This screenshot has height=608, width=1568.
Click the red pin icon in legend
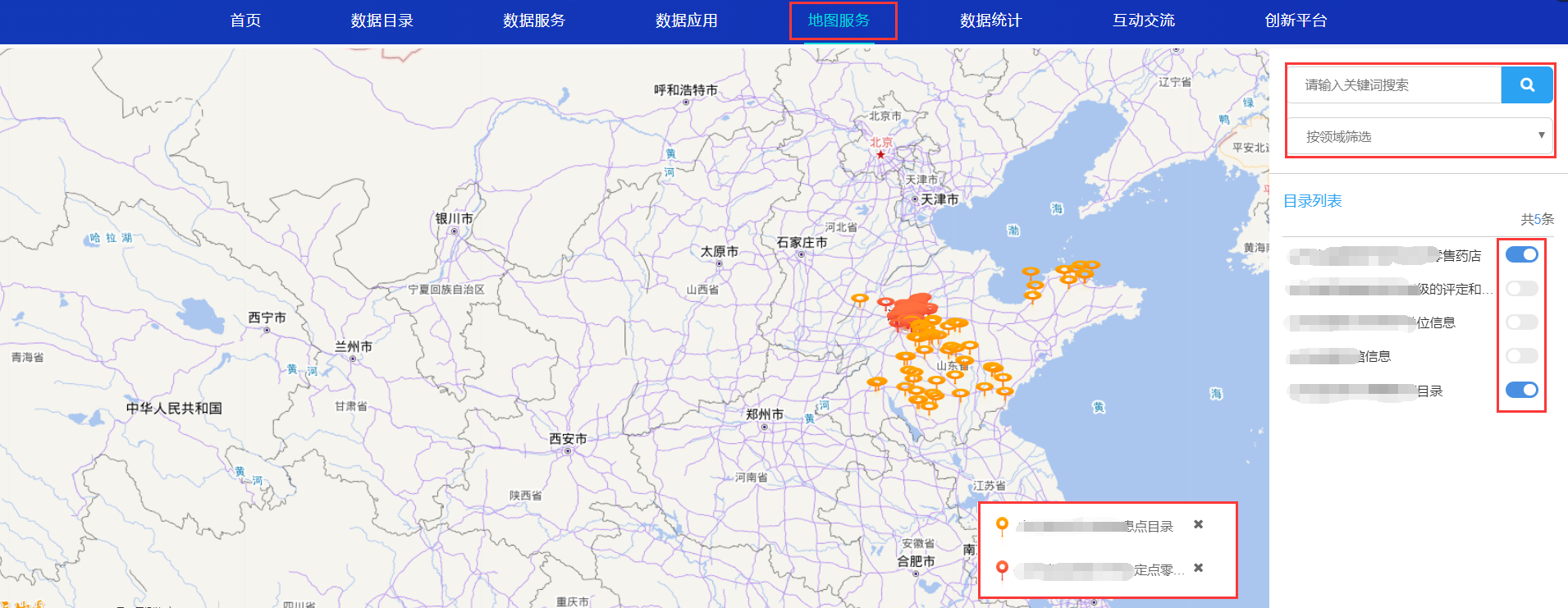tap(1002, 569)
